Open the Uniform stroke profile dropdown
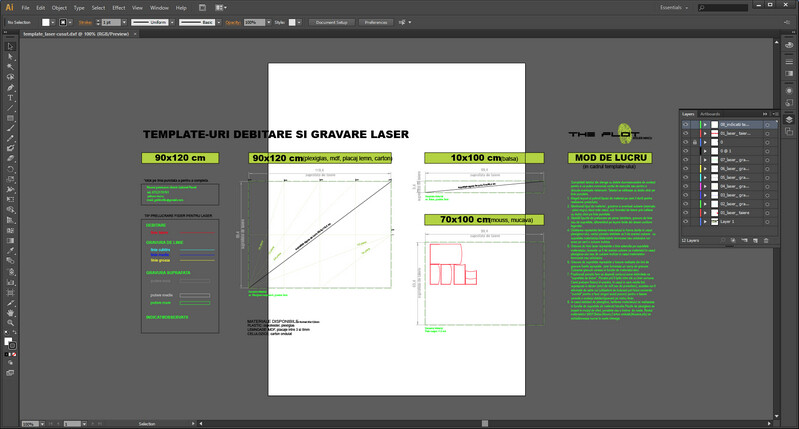This screenshot has width=799, height=429. 152,21
